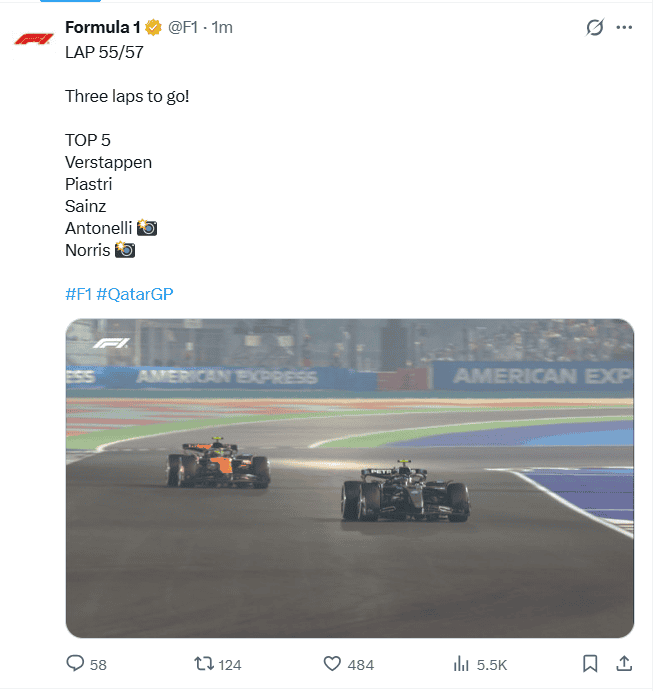Reply to the F1 post
This screenshot has height=691, width=656.
click(75, 664)
